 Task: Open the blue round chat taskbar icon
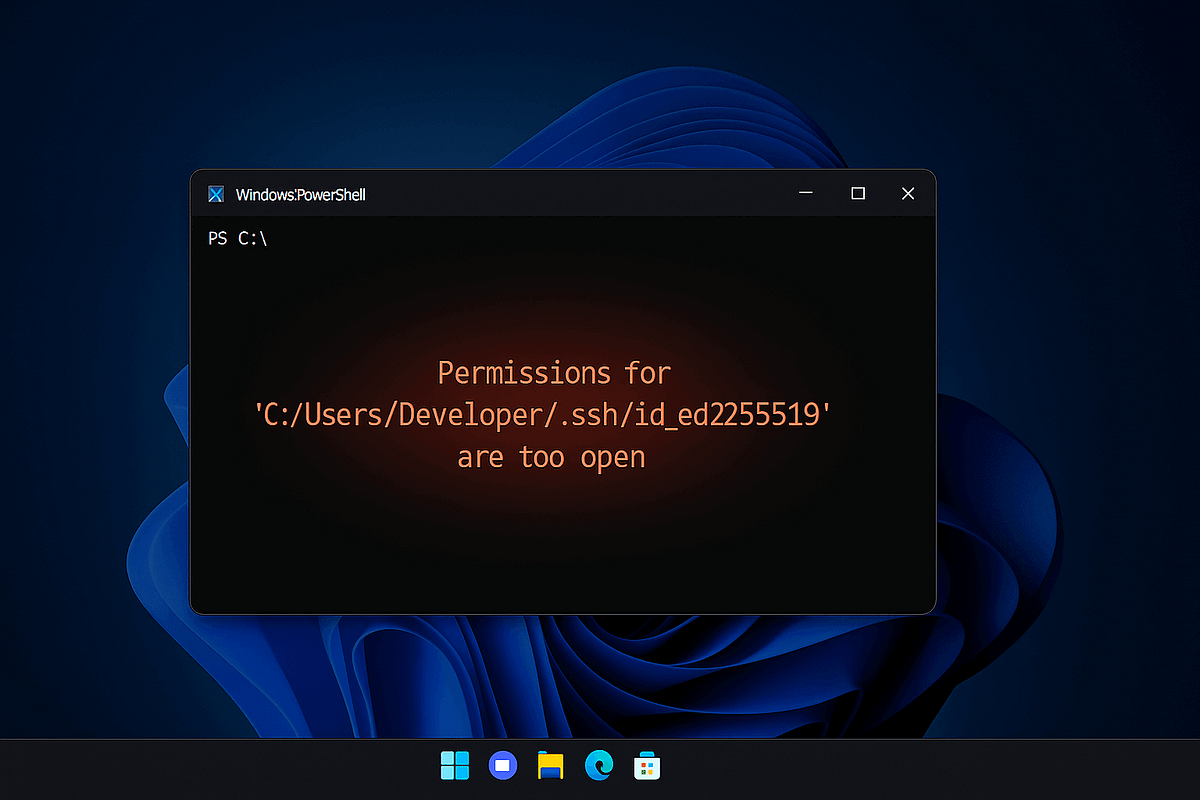(502, 766)
